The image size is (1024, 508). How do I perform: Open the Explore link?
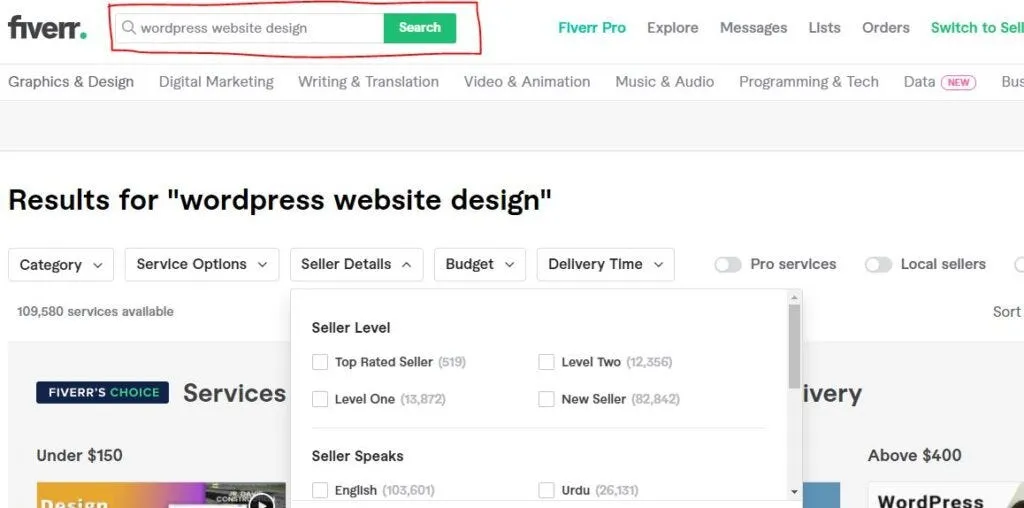(673, 27)
